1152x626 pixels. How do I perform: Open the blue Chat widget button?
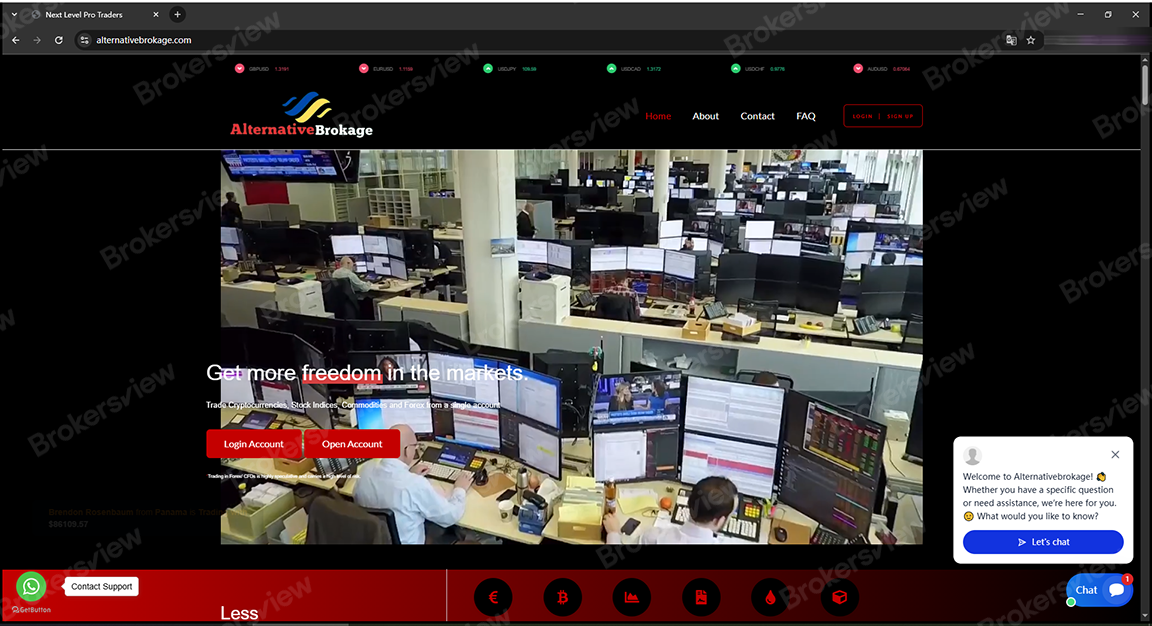1099,590
